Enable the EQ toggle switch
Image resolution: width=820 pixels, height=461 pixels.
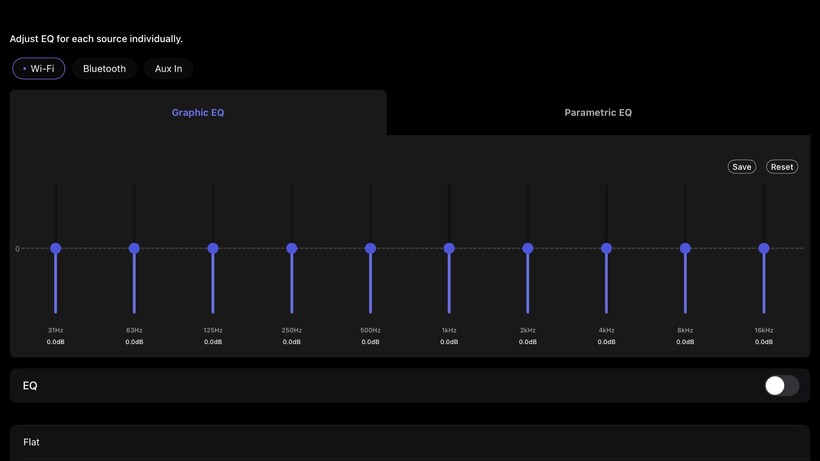pos(781,386)
